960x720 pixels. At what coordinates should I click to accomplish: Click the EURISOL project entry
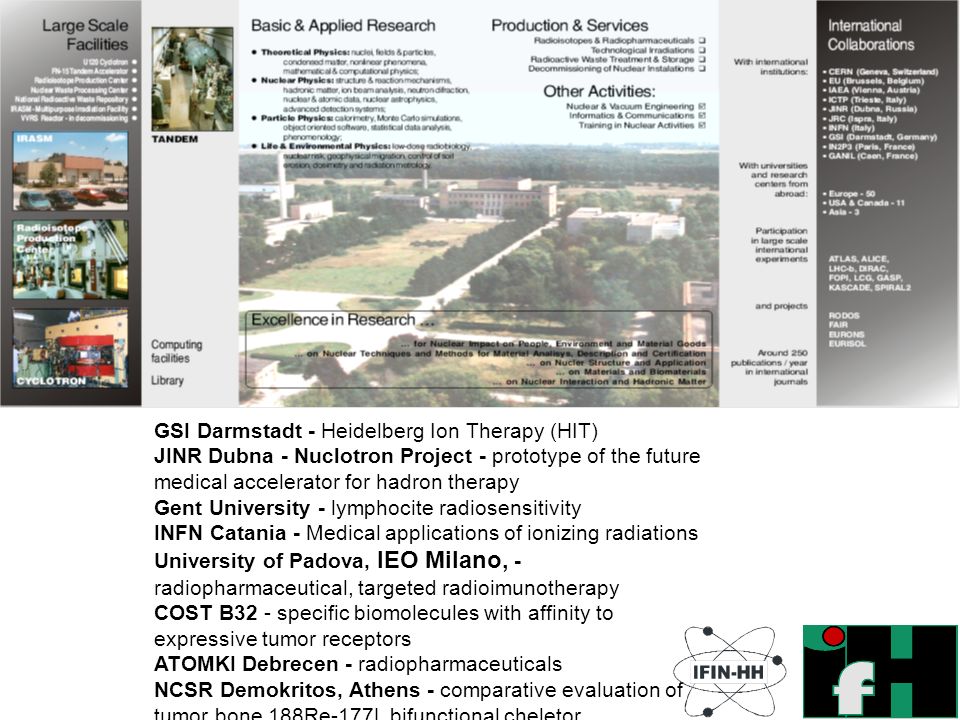[847, 343]
